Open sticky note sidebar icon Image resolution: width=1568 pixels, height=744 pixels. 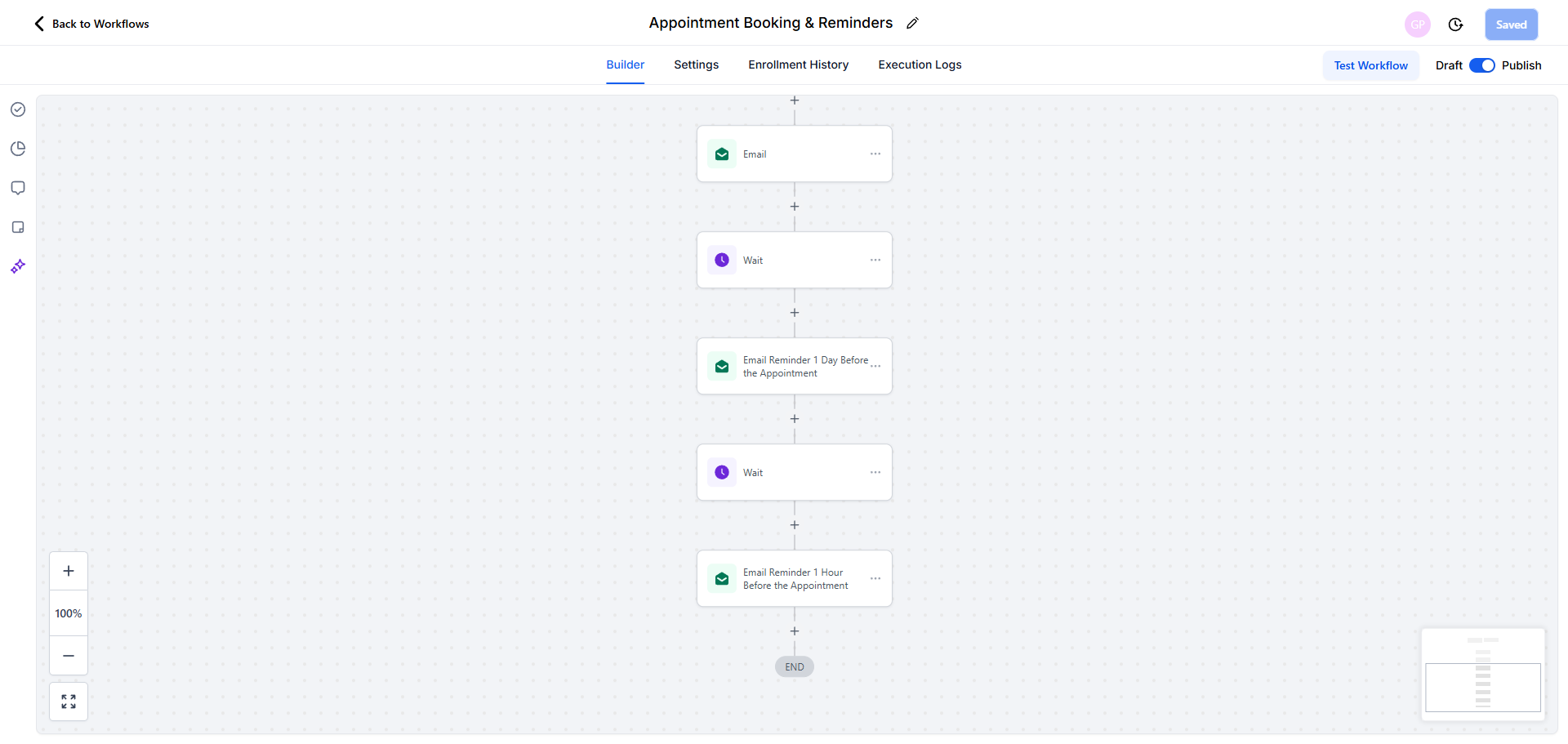pyautogui.click(x=18, y=227)
